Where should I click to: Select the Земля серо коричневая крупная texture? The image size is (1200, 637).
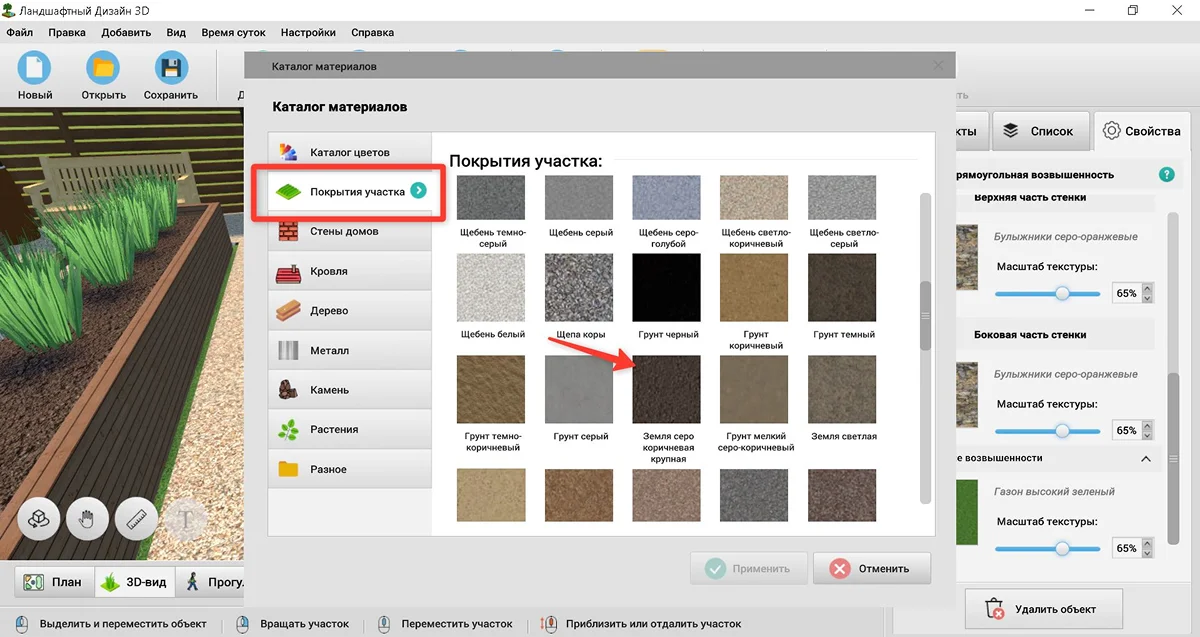(667, 389)
